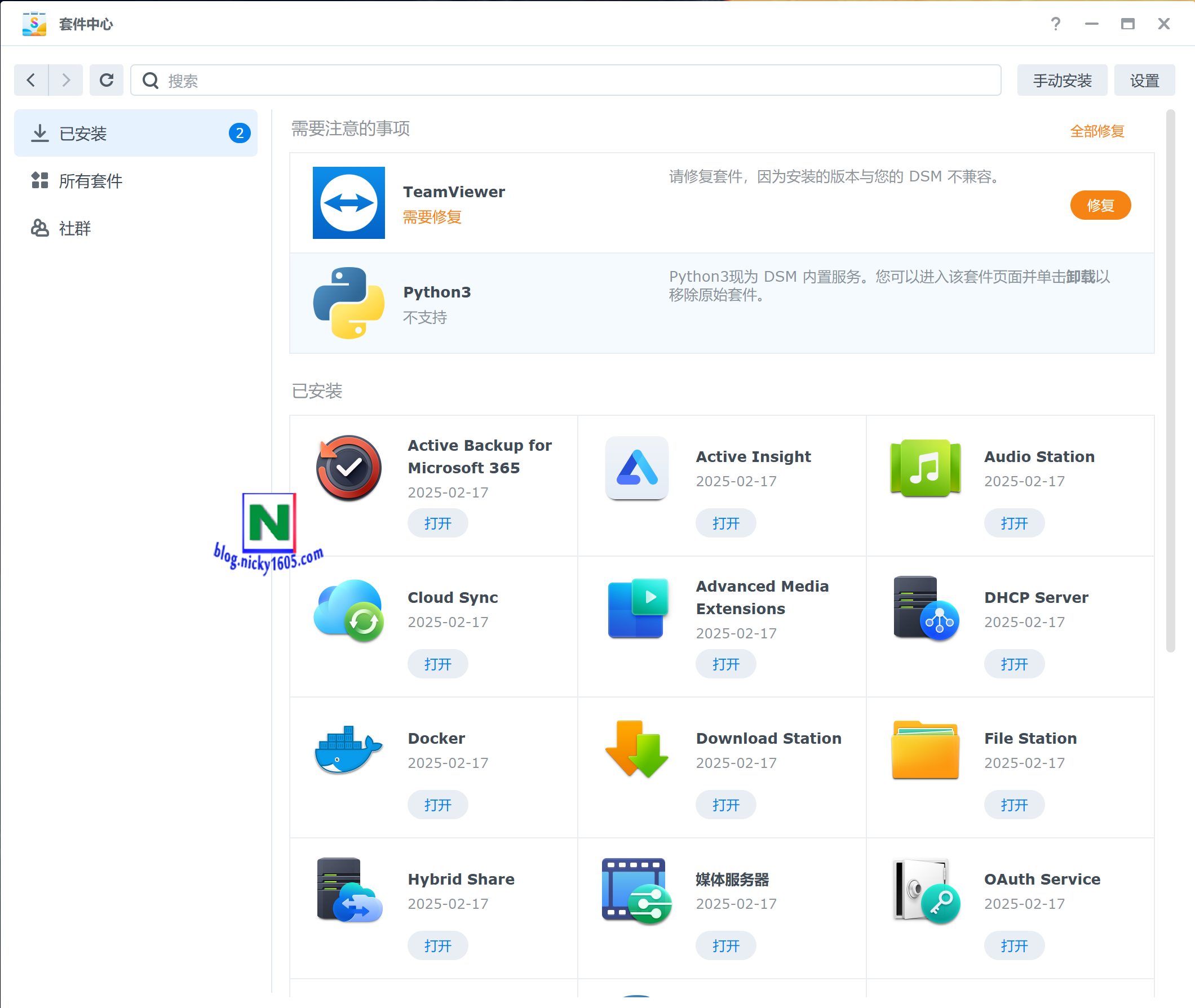Click the Active Insight icon

tap(636, 469)
